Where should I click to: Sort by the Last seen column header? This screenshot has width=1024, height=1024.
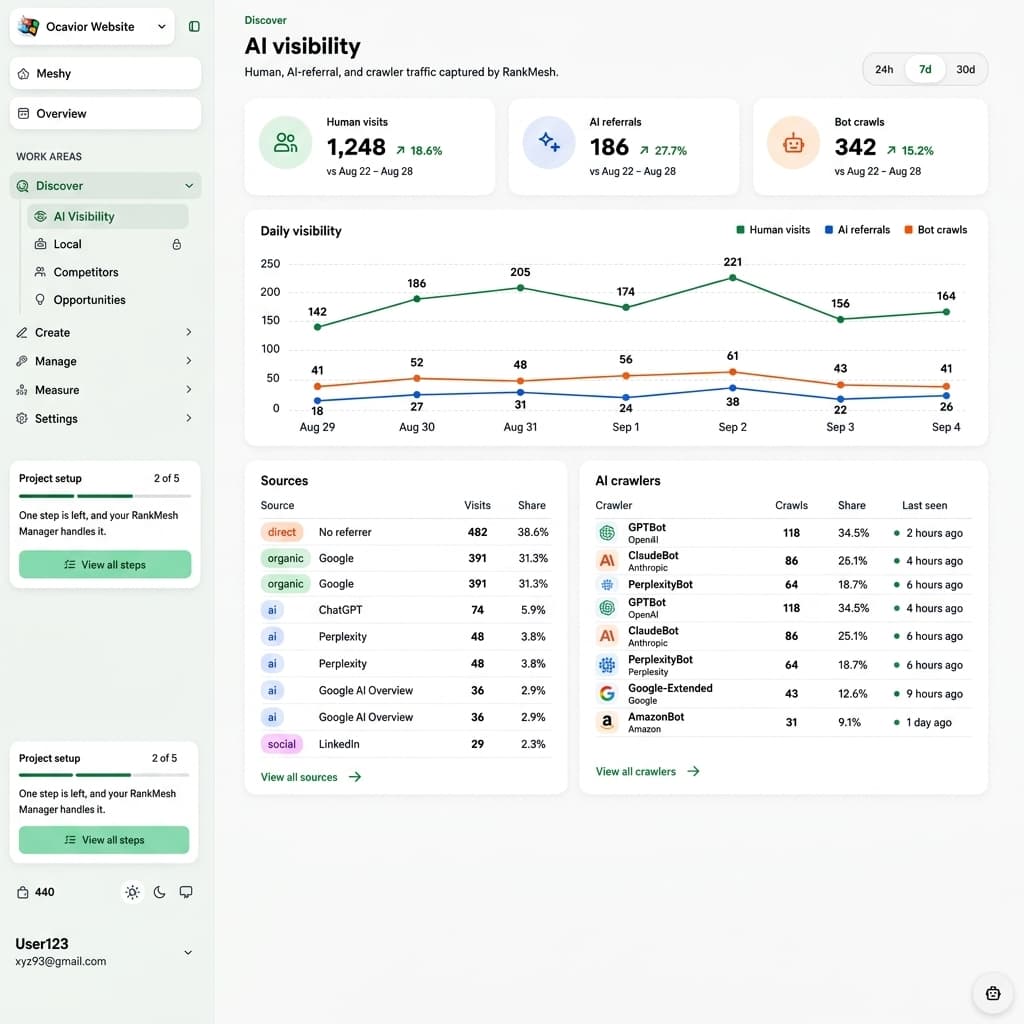pos(924,505)
